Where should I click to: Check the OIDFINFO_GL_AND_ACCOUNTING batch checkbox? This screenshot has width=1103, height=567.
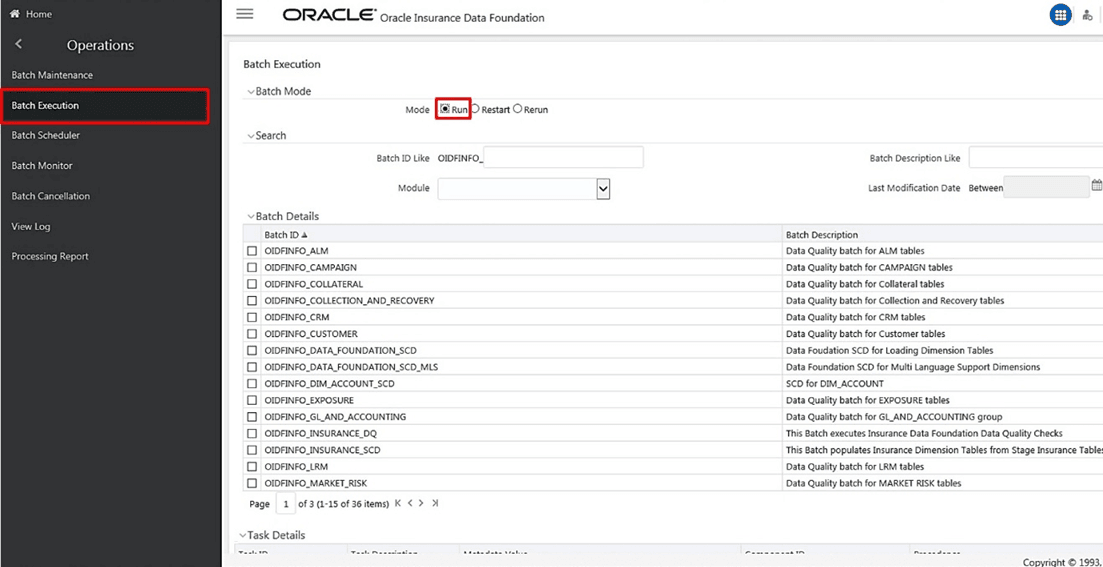(252, 416)
